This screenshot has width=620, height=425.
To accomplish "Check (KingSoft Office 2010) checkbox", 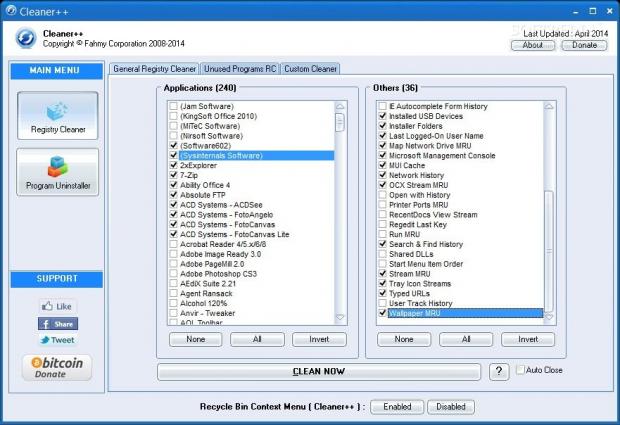I will pyautogui.click(x=174, y=116).
